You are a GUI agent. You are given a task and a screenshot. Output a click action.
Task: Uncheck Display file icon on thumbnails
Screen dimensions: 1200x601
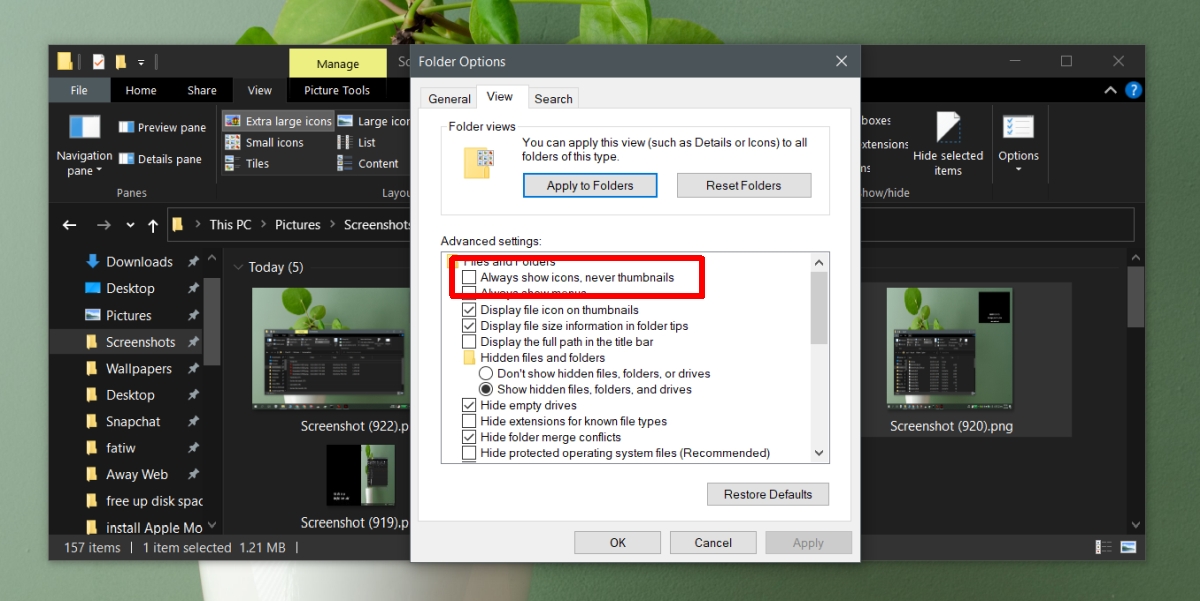click(469, 310)
